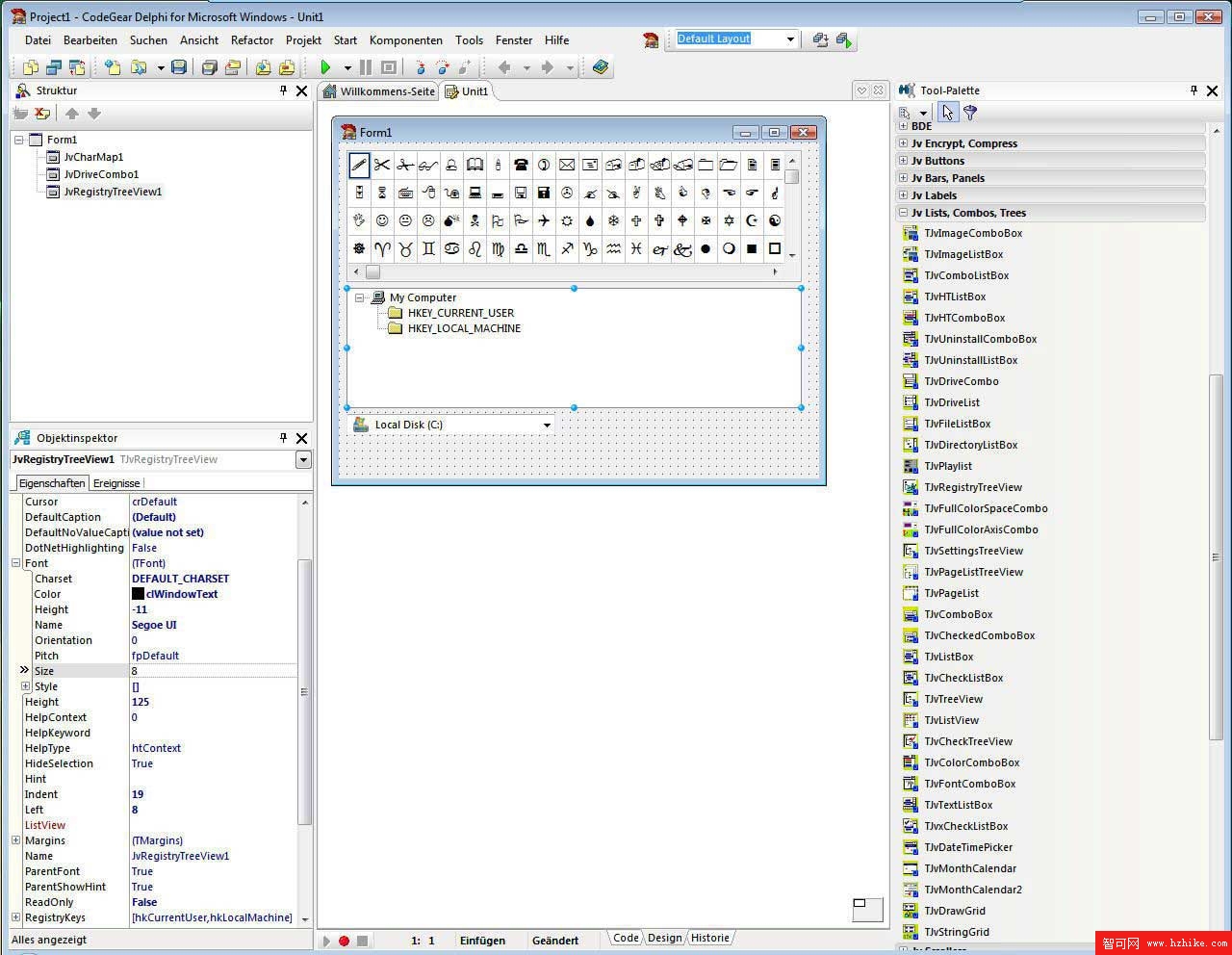
Task: Click the Name property value JvRegistryTreeView1
Action: pos(181,856)
